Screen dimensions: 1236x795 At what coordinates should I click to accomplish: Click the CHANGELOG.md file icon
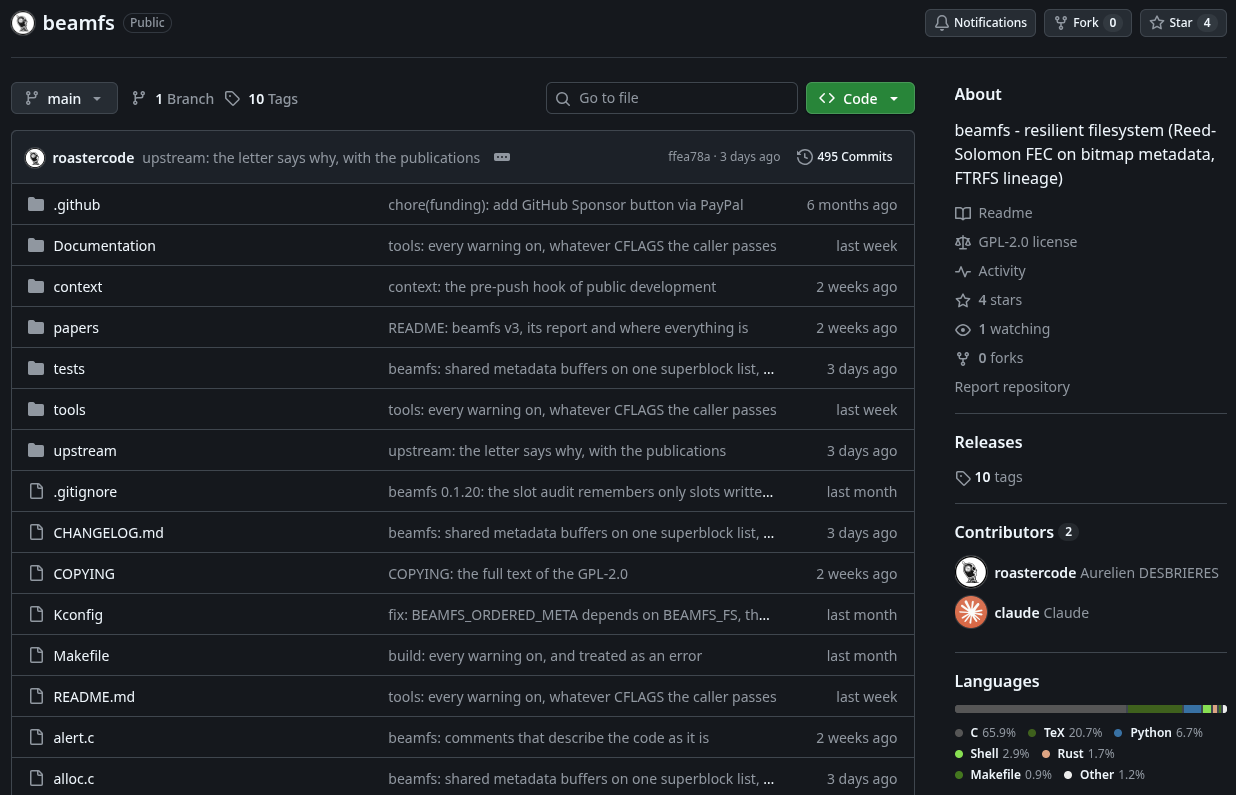(37, 533)
